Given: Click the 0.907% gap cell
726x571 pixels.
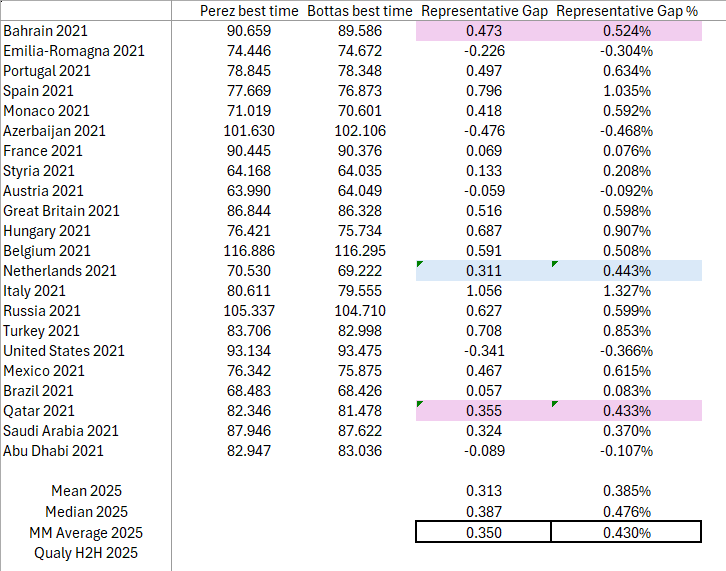Looking at the screenshot, I should point(627,231).
